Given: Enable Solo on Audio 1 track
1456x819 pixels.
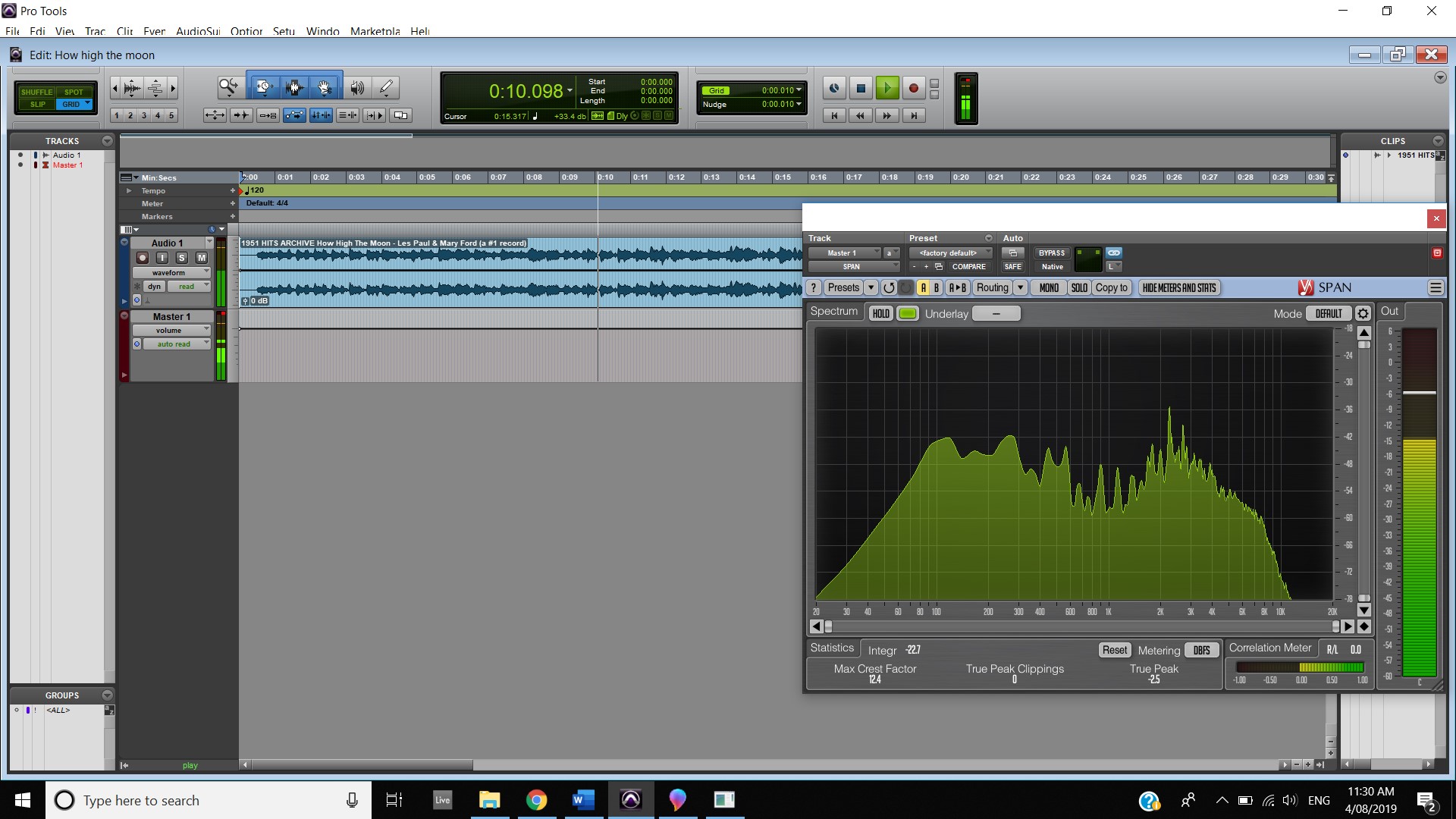Looking at the screenshot, I should (181, 258).
